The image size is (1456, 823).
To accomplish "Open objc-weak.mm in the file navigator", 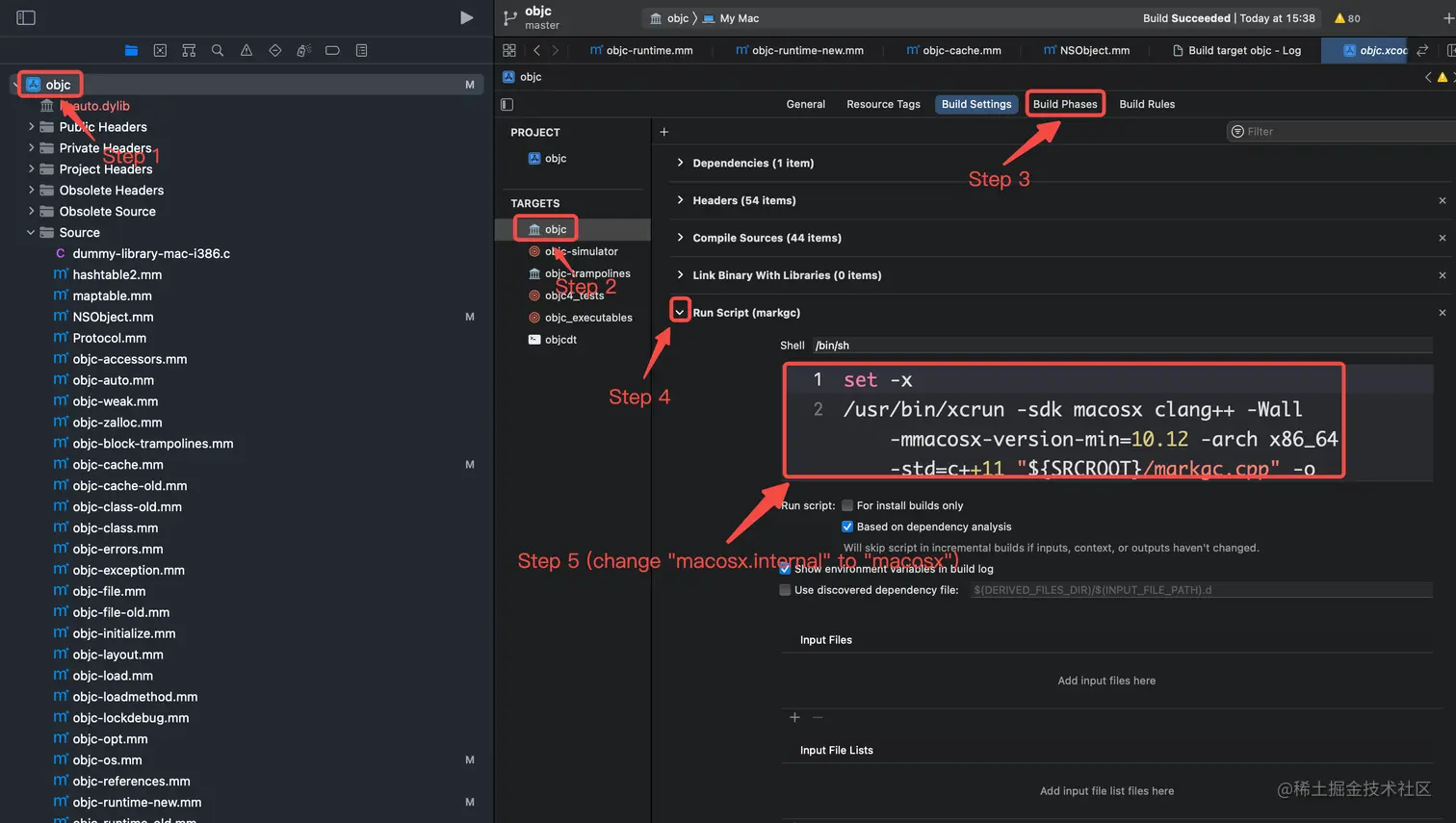I will tap(115, 401).
